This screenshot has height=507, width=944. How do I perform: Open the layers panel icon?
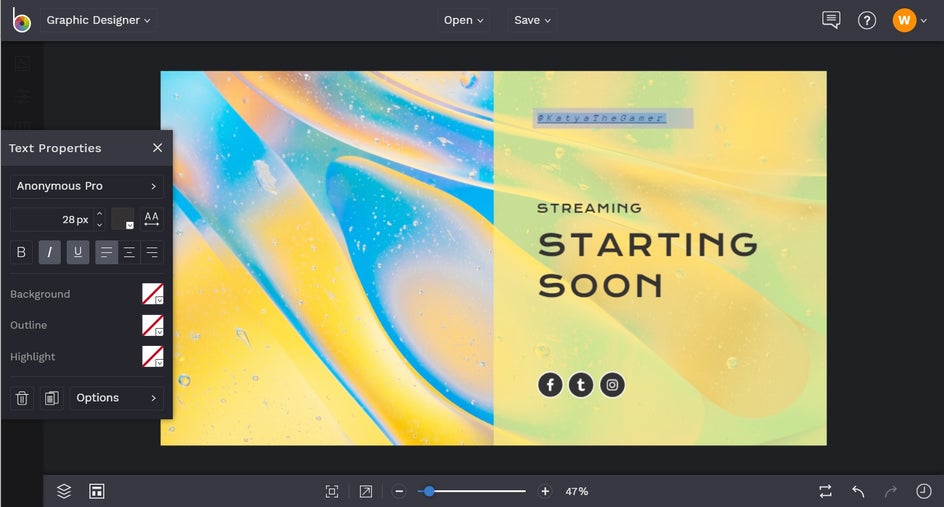[x=64, y=491]
